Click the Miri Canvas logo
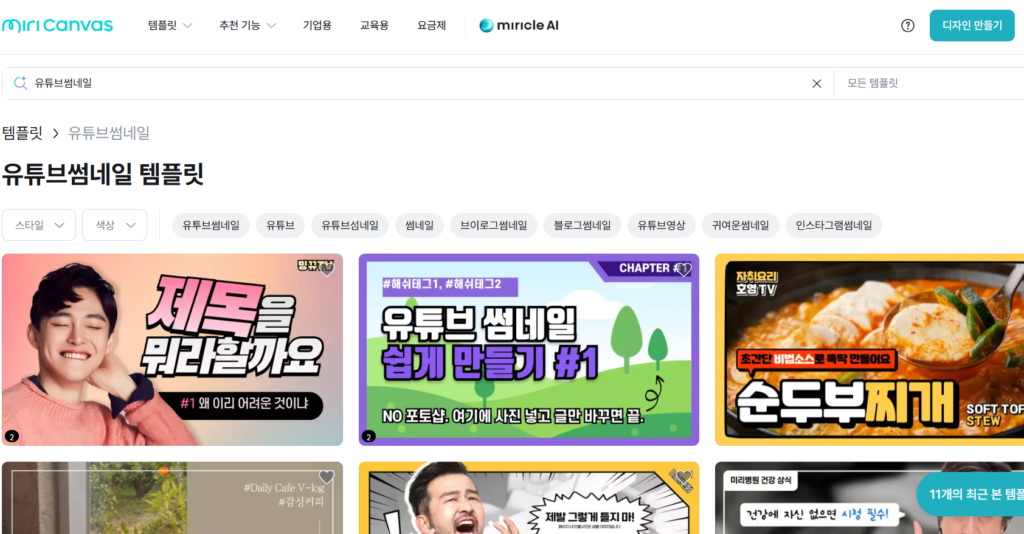1024x534 pixels. (x=57, y=25)
